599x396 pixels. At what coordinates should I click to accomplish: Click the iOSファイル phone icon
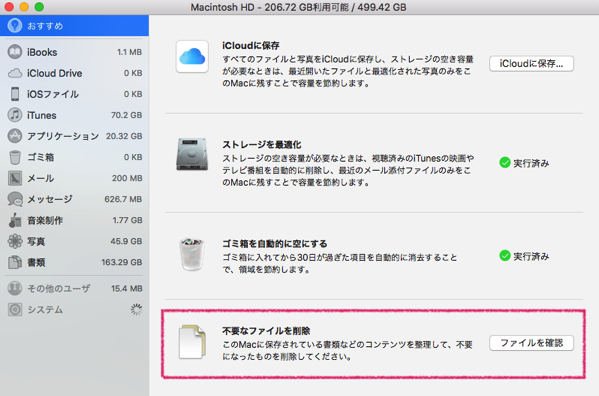pyautogui.click(x=15, y=94)
